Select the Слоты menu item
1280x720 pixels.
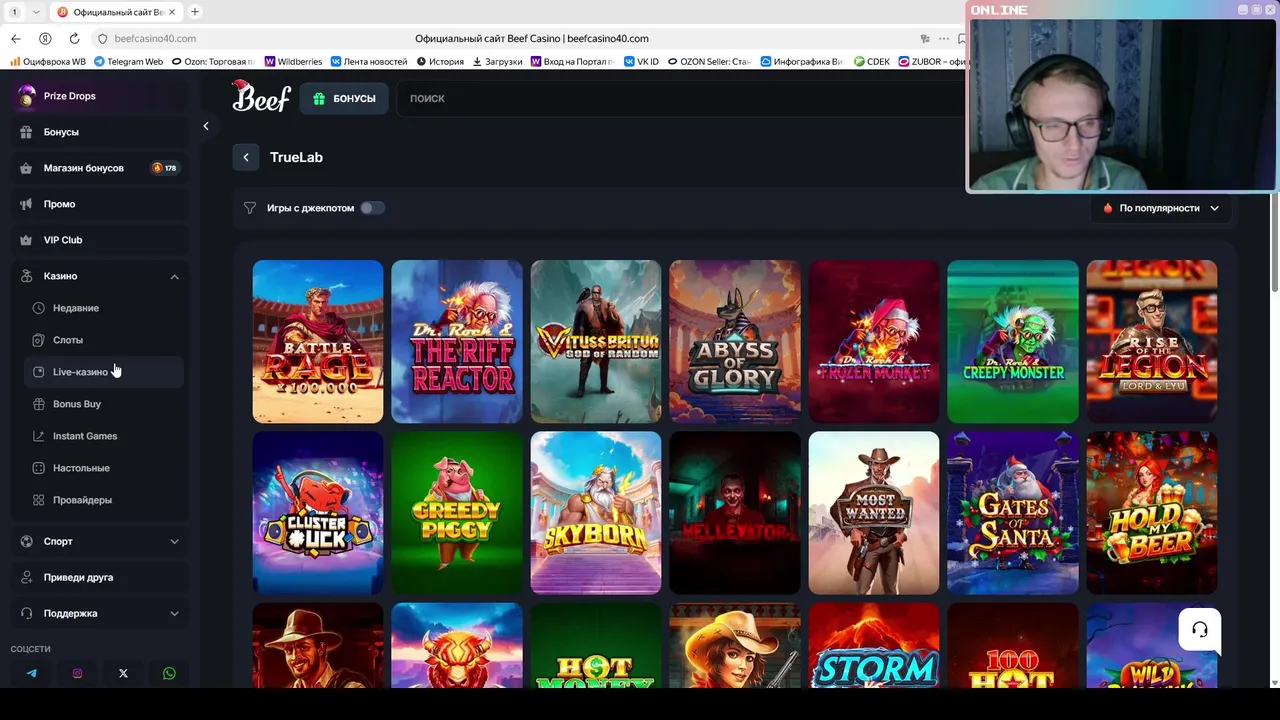click(x=104, y=340)
